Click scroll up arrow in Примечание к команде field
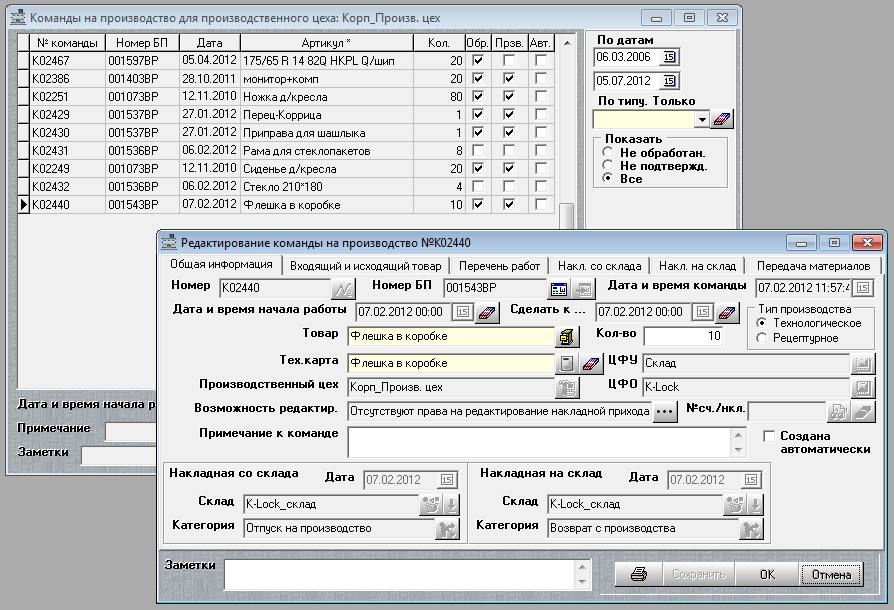This screenshot has width=894, height=610. 738,436
